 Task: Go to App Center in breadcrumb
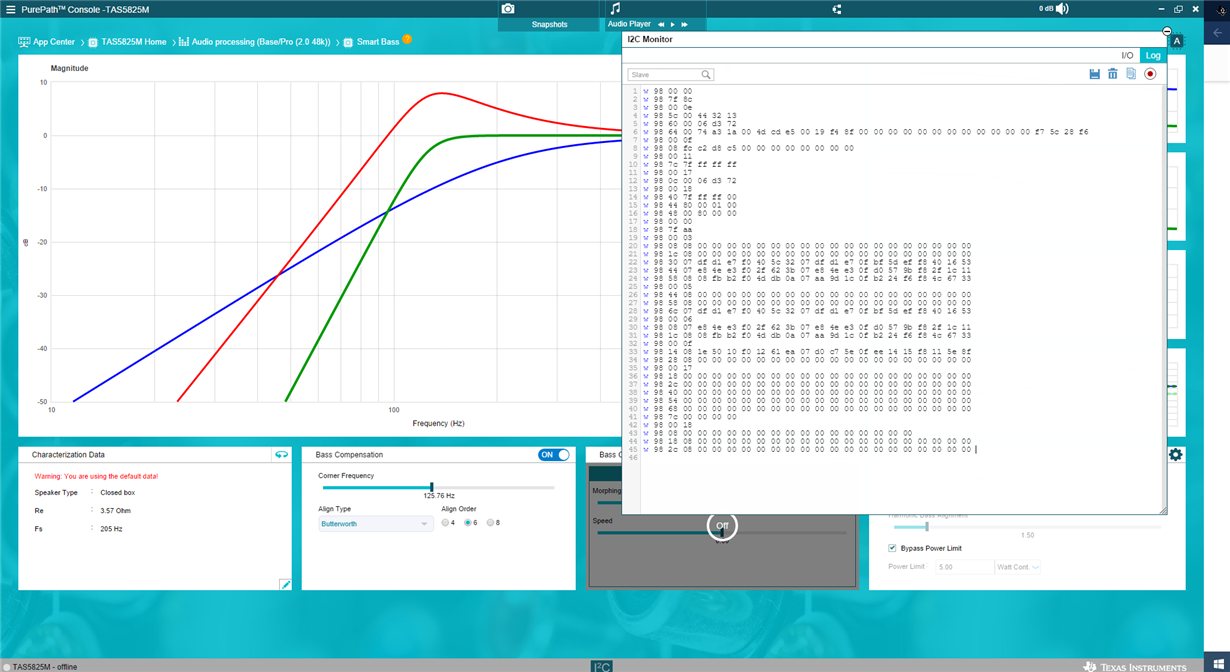(46, 42)
